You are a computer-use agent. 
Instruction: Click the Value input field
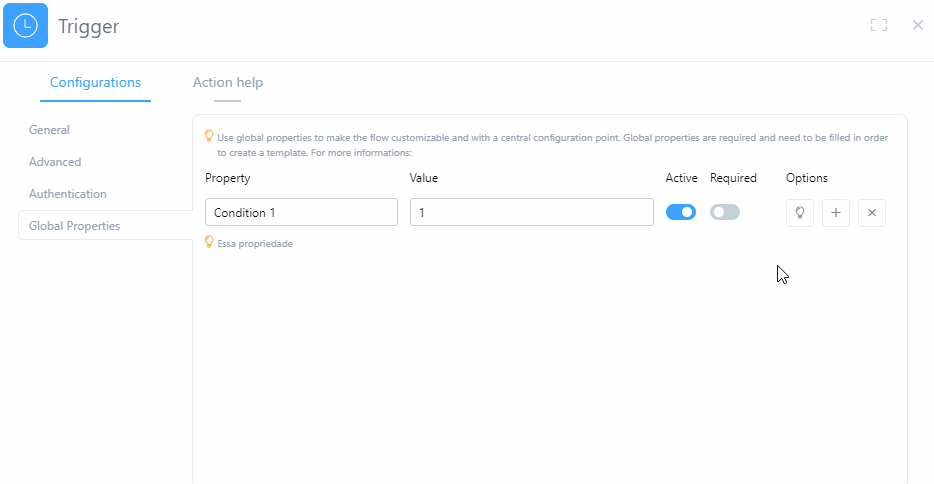point(531,212)
